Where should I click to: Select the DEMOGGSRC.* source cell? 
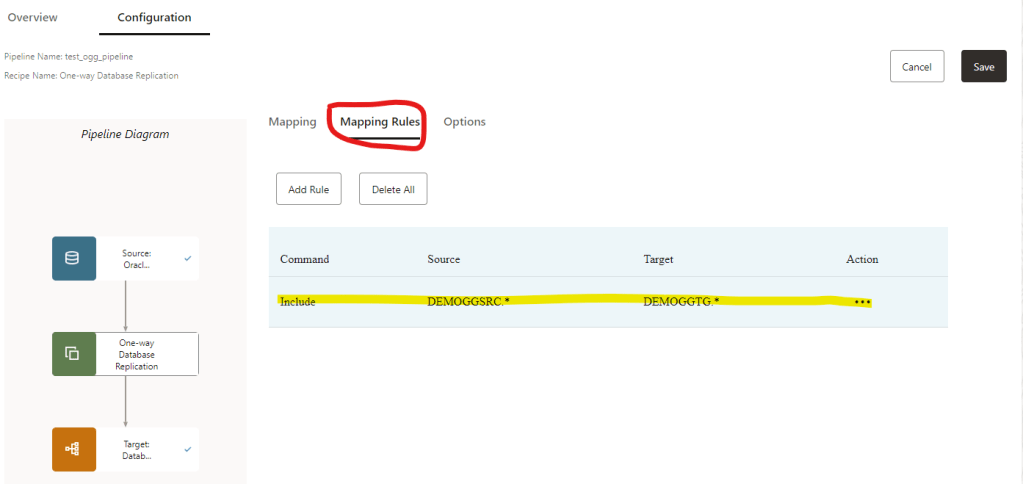pyautogui.click(x=468, y=301)
